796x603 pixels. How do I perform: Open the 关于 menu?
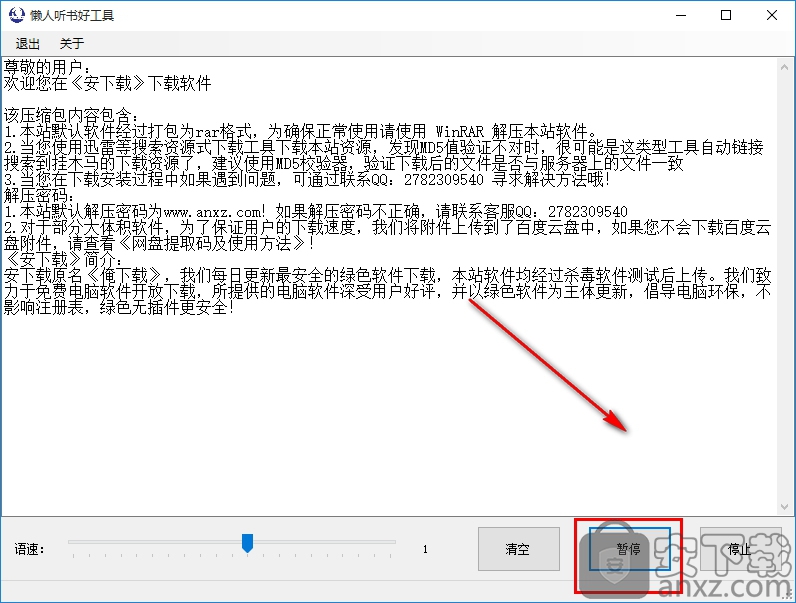tap(72, 44)
